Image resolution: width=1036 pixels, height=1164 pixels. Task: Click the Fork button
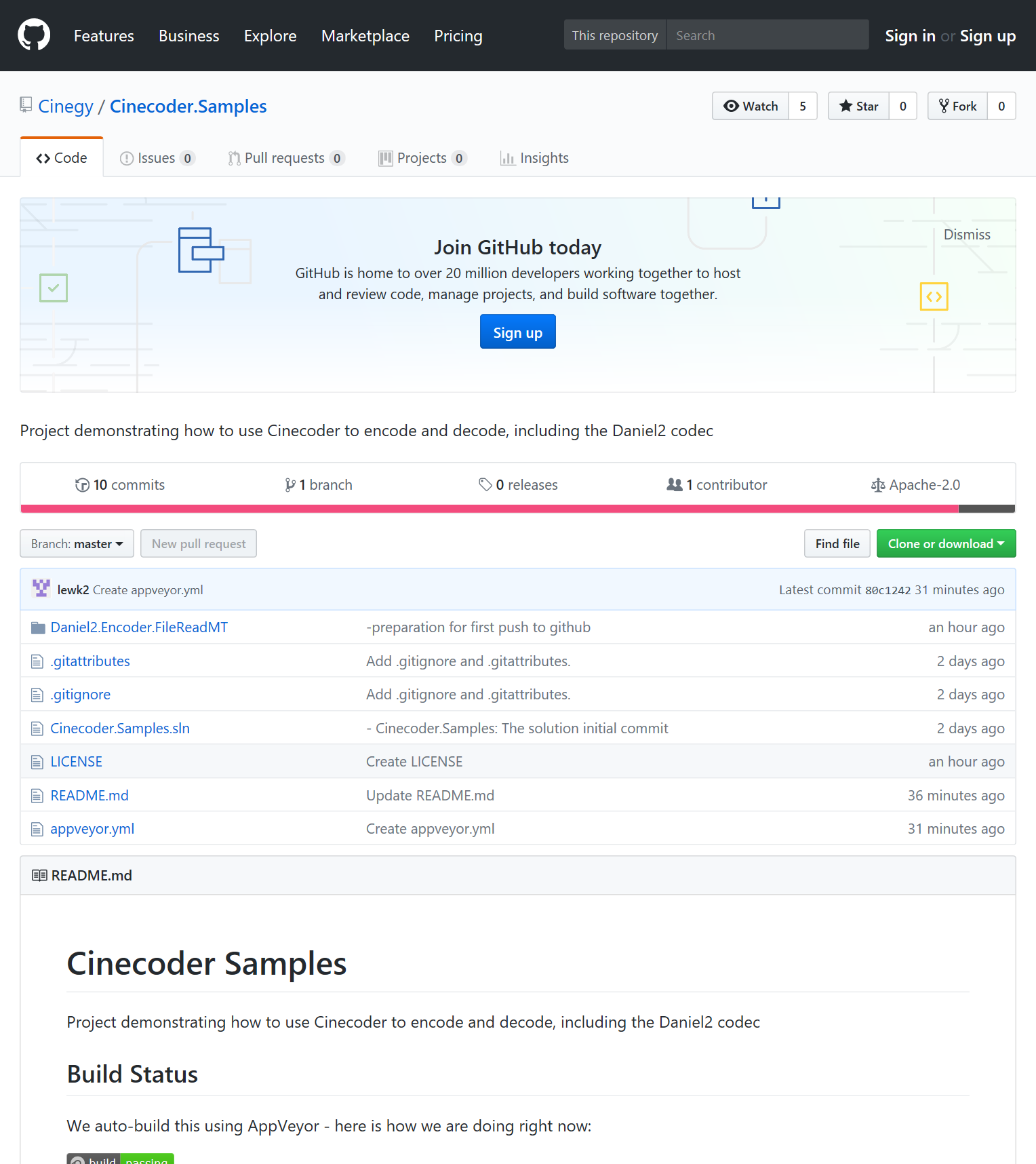957,106
